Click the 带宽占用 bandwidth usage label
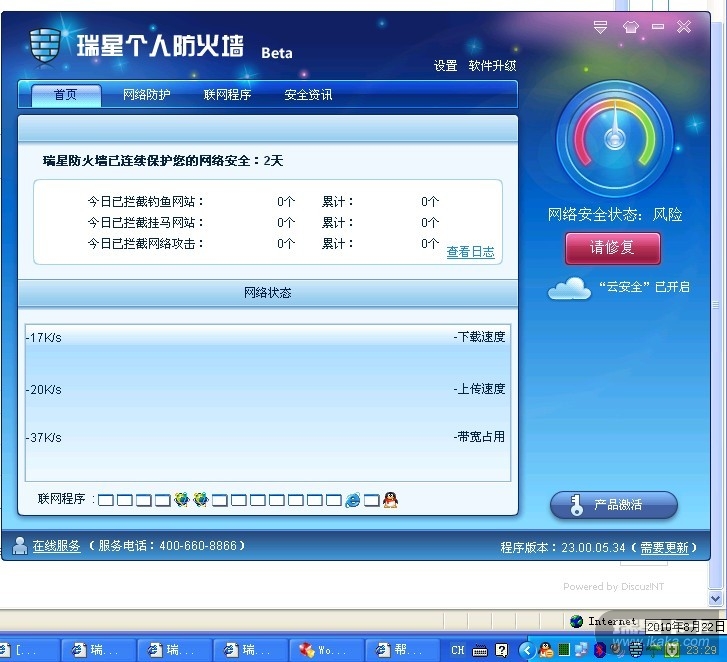Image resolution: width=727 pixels, height=662 pixels. [479, 437]
